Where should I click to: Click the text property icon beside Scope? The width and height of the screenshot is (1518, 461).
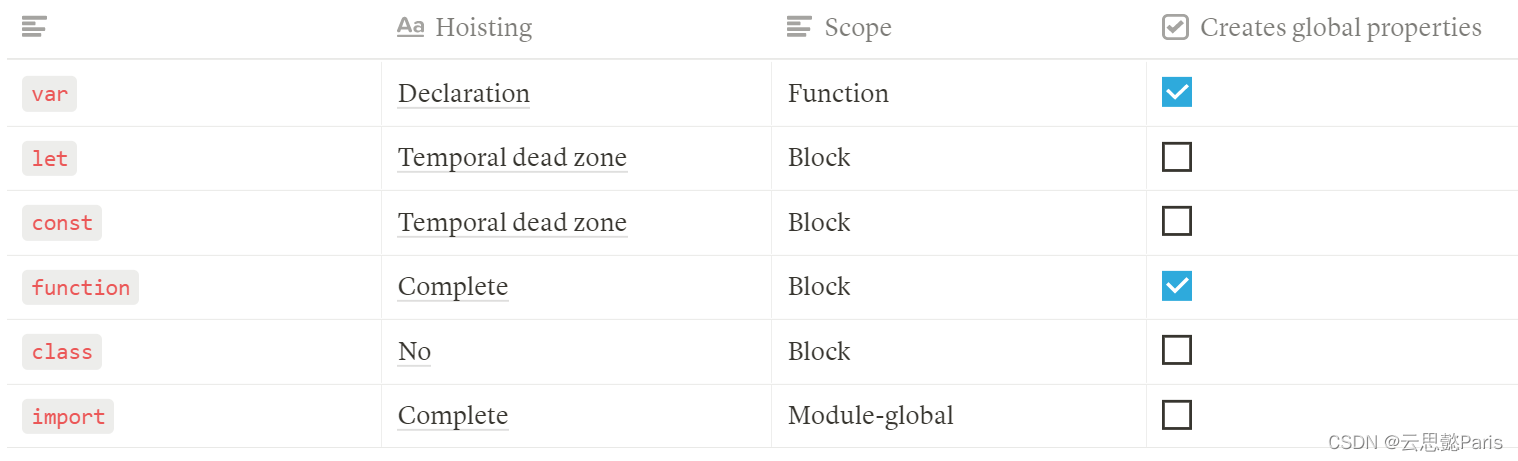tap(799, 27)
